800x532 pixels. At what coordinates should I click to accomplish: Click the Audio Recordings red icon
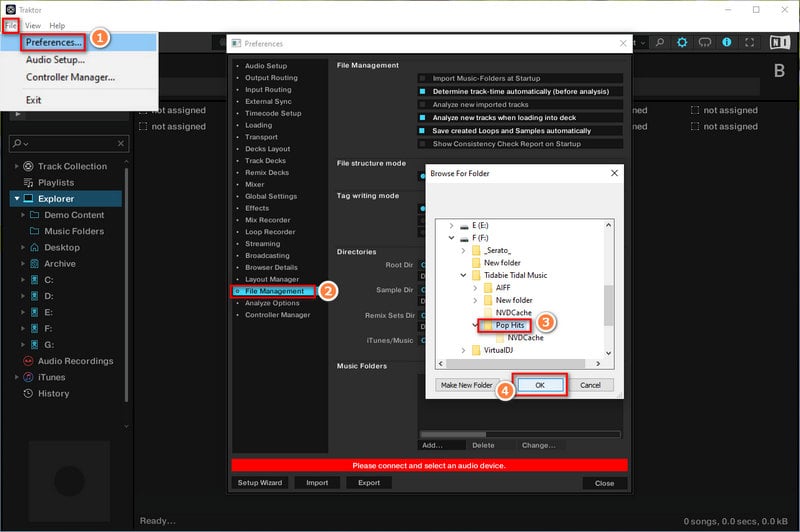tap(29, 361)
